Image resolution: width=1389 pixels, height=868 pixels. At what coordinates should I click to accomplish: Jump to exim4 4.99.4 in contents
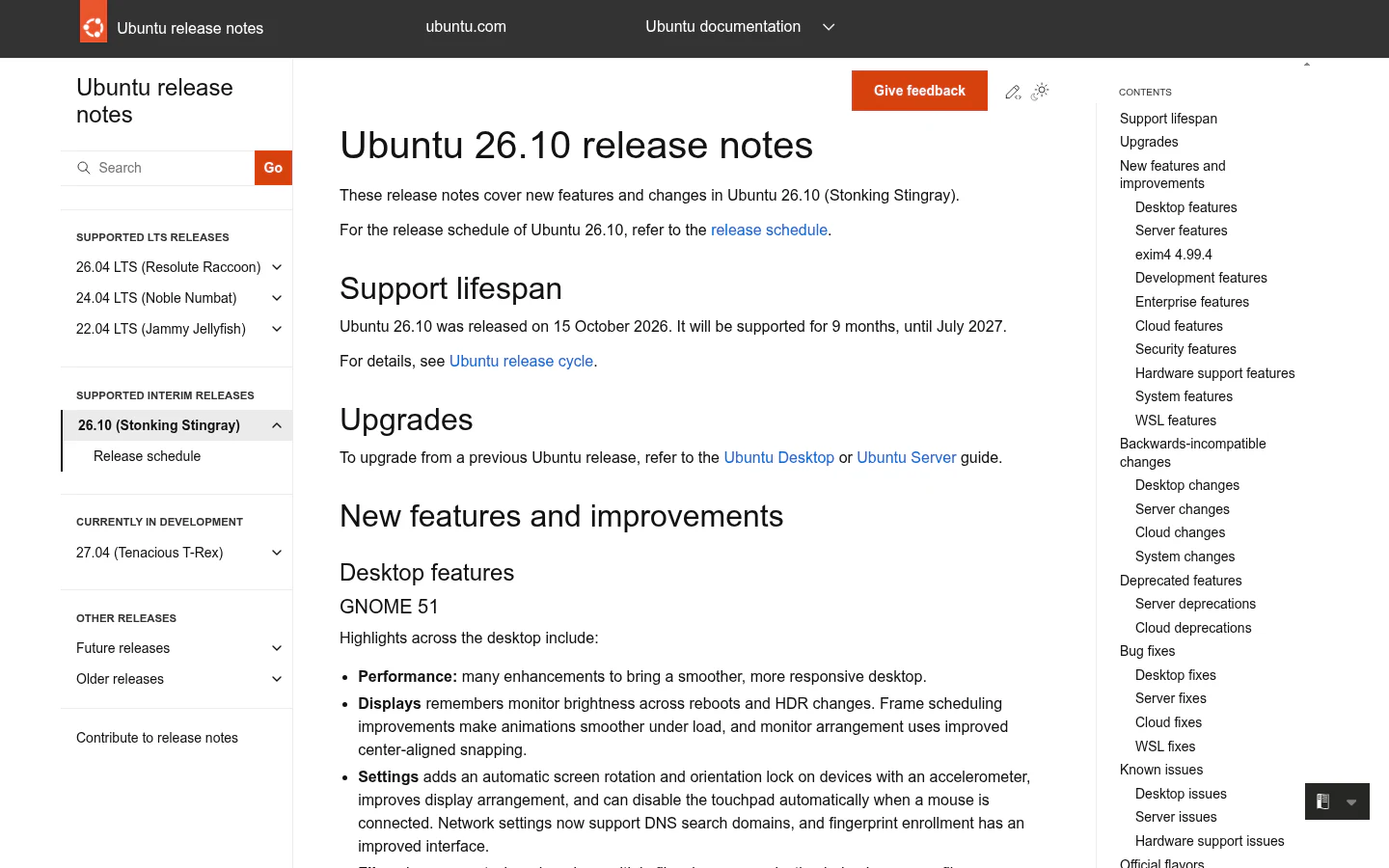pos(1174,255)
